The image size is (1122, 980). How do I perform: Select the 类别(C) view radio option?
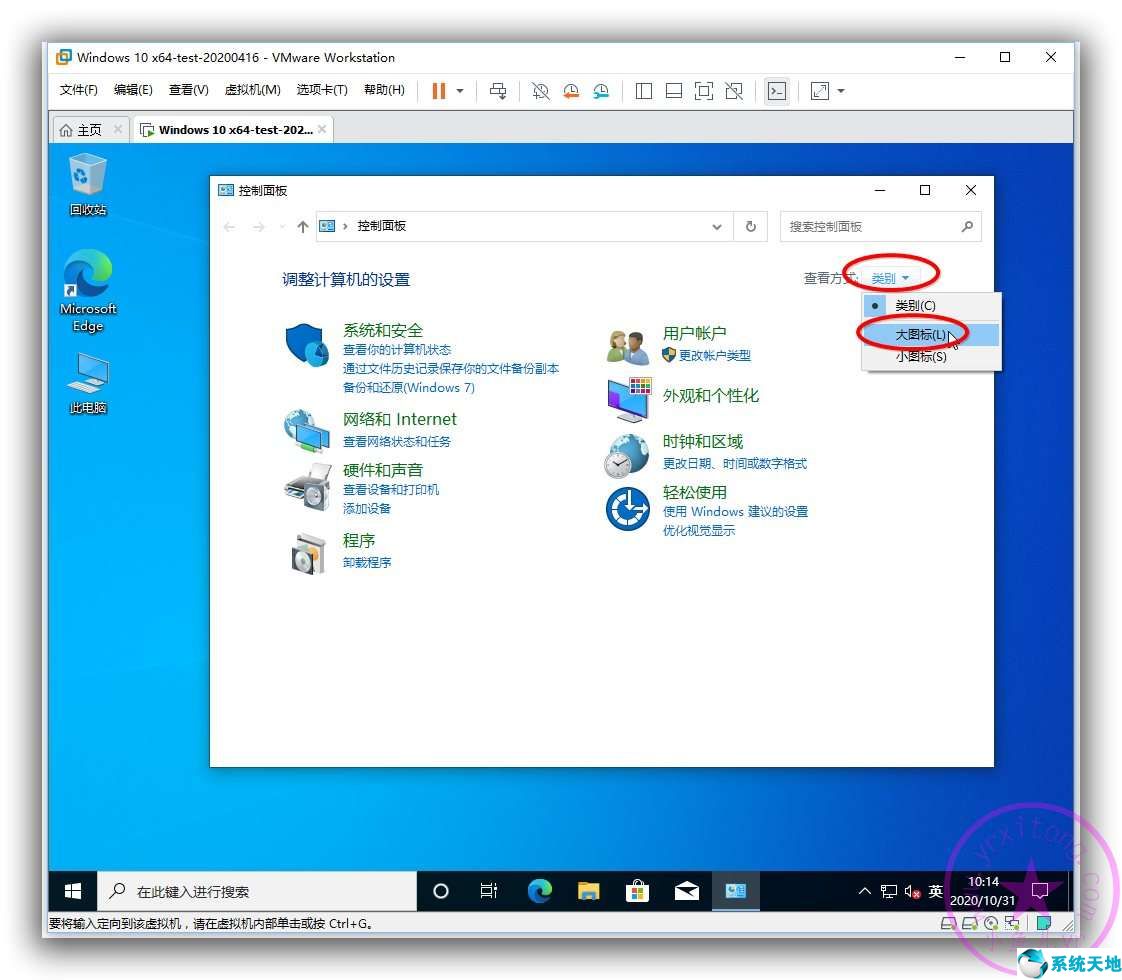point(916,306)
